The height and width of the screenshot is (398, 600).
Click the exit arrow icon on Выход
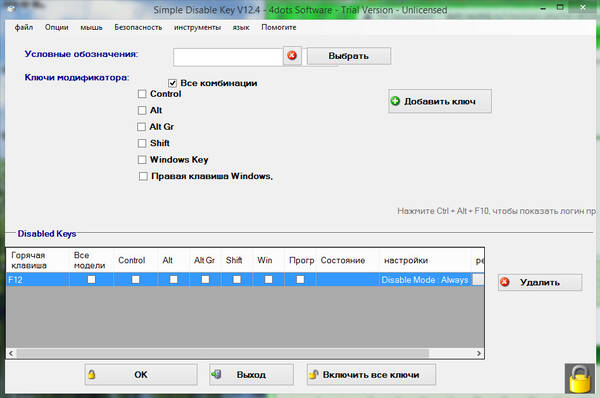216,374
